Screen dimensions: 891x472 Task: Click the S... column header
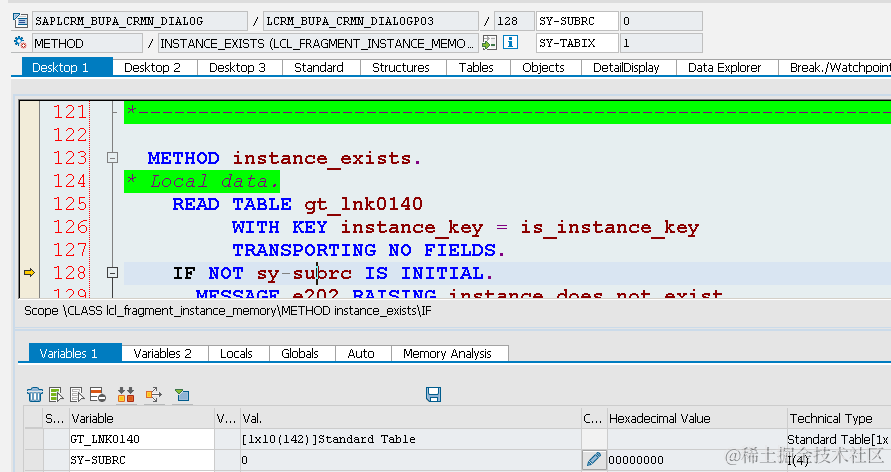click(x=56, y=418)
